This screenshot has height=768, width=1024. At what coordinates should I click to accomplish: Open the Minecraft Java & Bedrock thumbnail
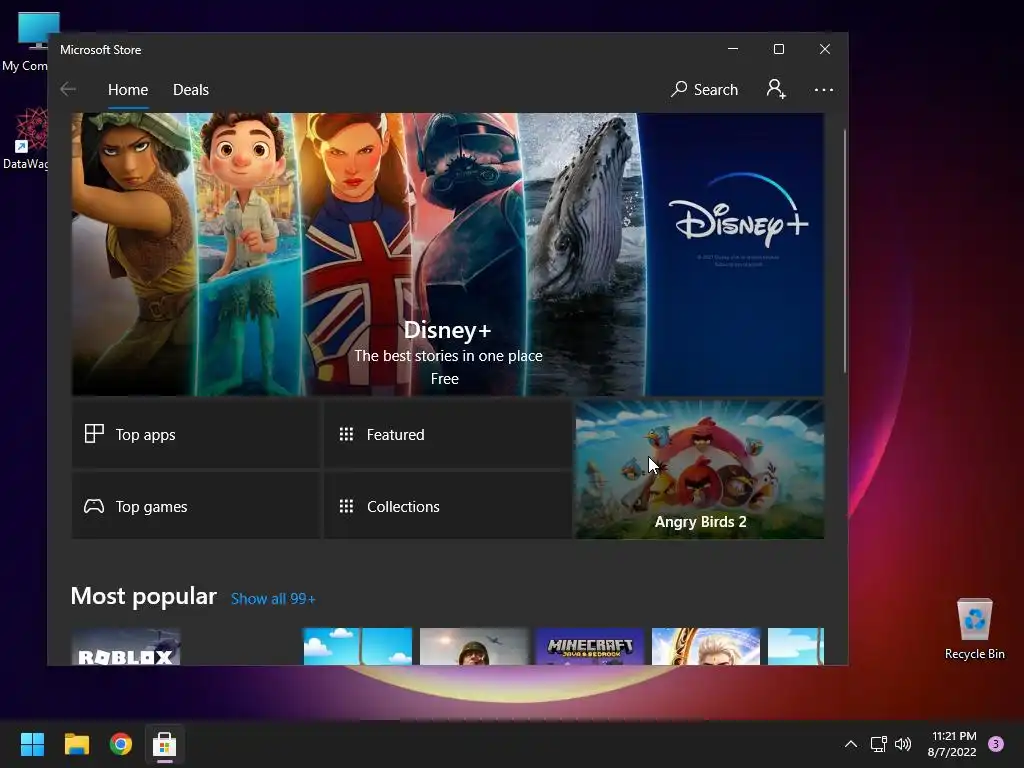click(x=590, y=647)
